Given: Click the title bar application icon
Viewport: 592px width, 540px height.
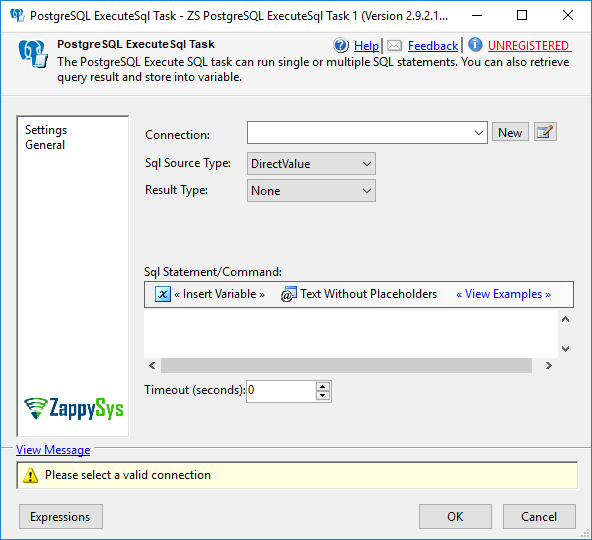Looking at the screenshot, I should (x=17, y=15).
